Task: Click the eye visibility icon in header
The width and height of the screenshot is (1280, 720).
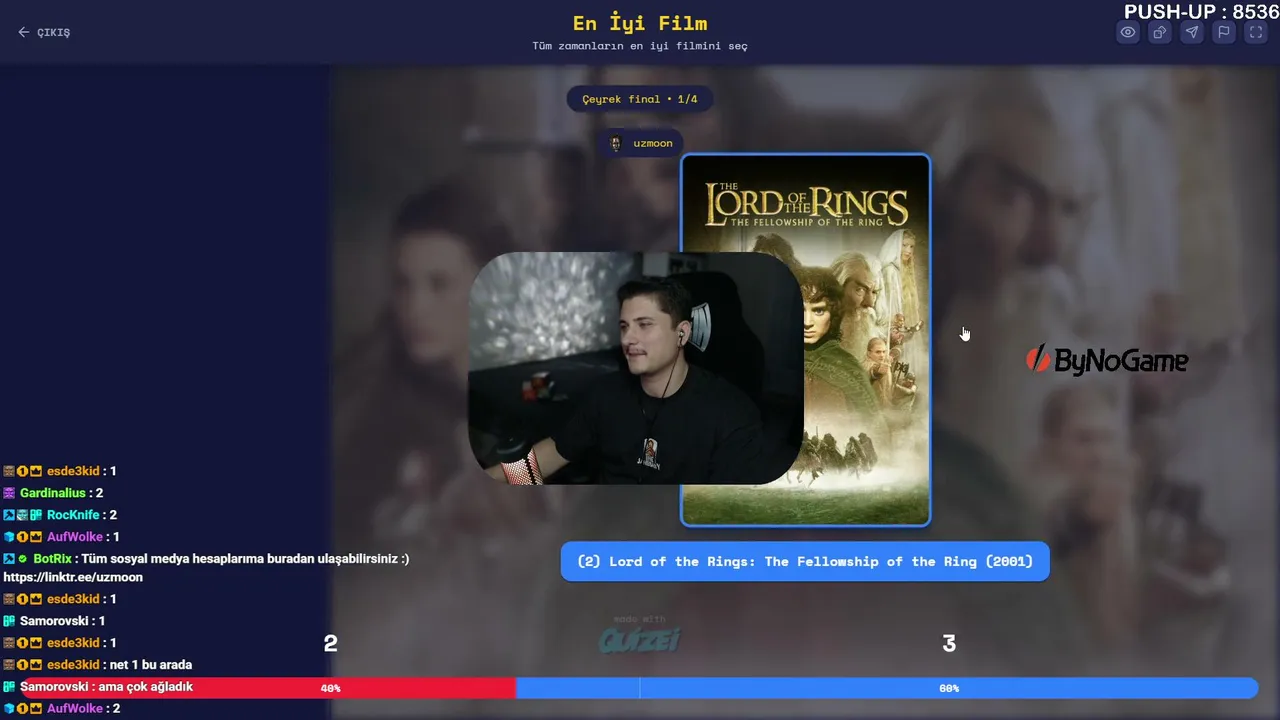Action: click(x=1128, y=32)
